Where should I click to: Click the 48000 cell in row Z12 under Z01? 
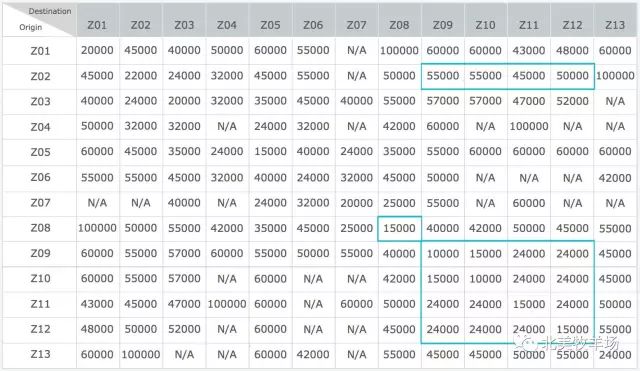click(97, 329)
